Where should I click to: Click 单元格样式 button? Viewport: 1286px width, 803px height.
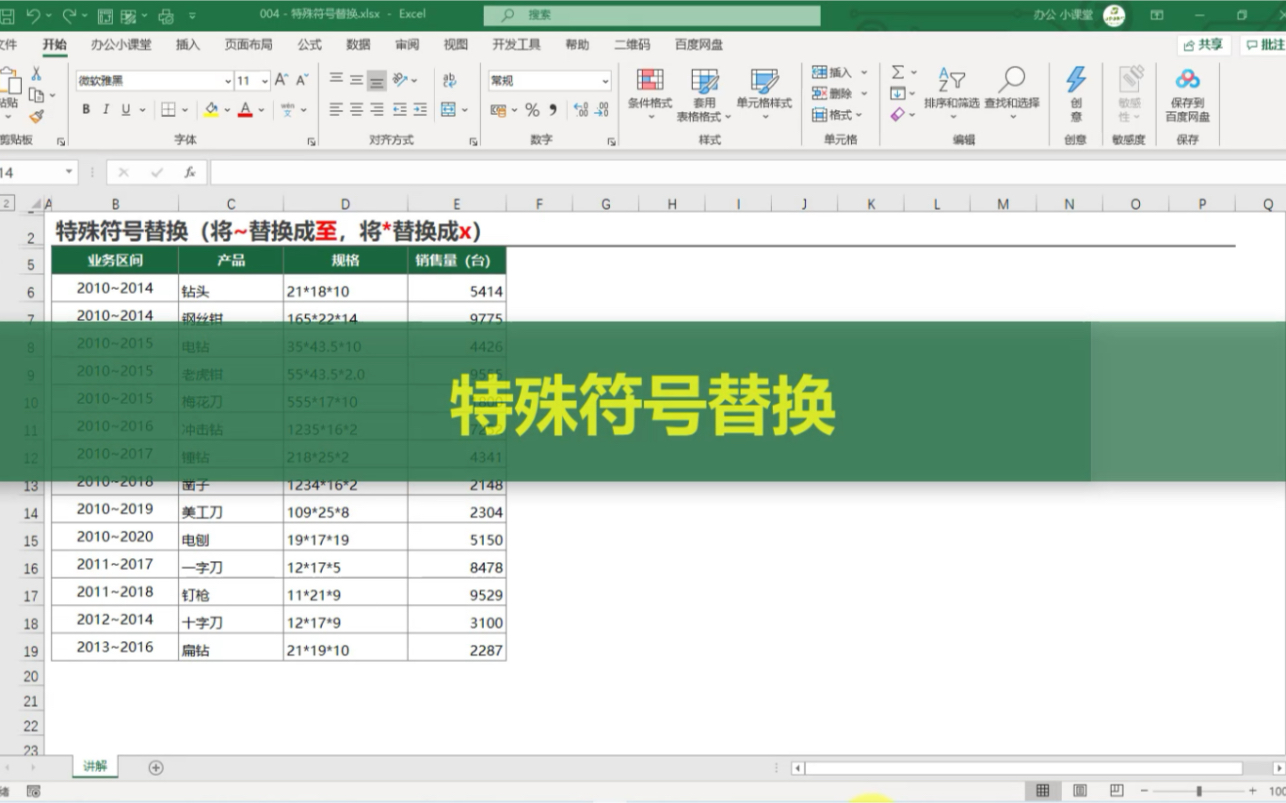[x=764, y=95]
